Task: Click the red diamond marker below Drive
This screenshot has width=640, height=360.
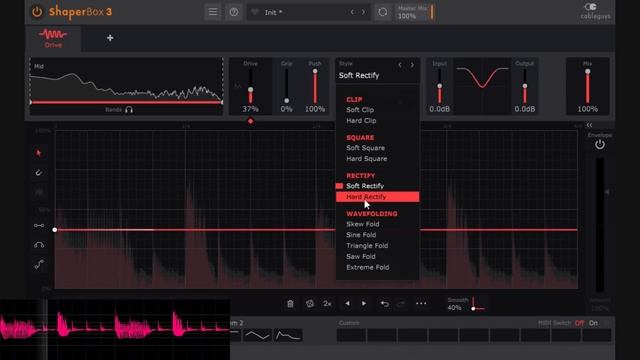Action: (251, 121)
